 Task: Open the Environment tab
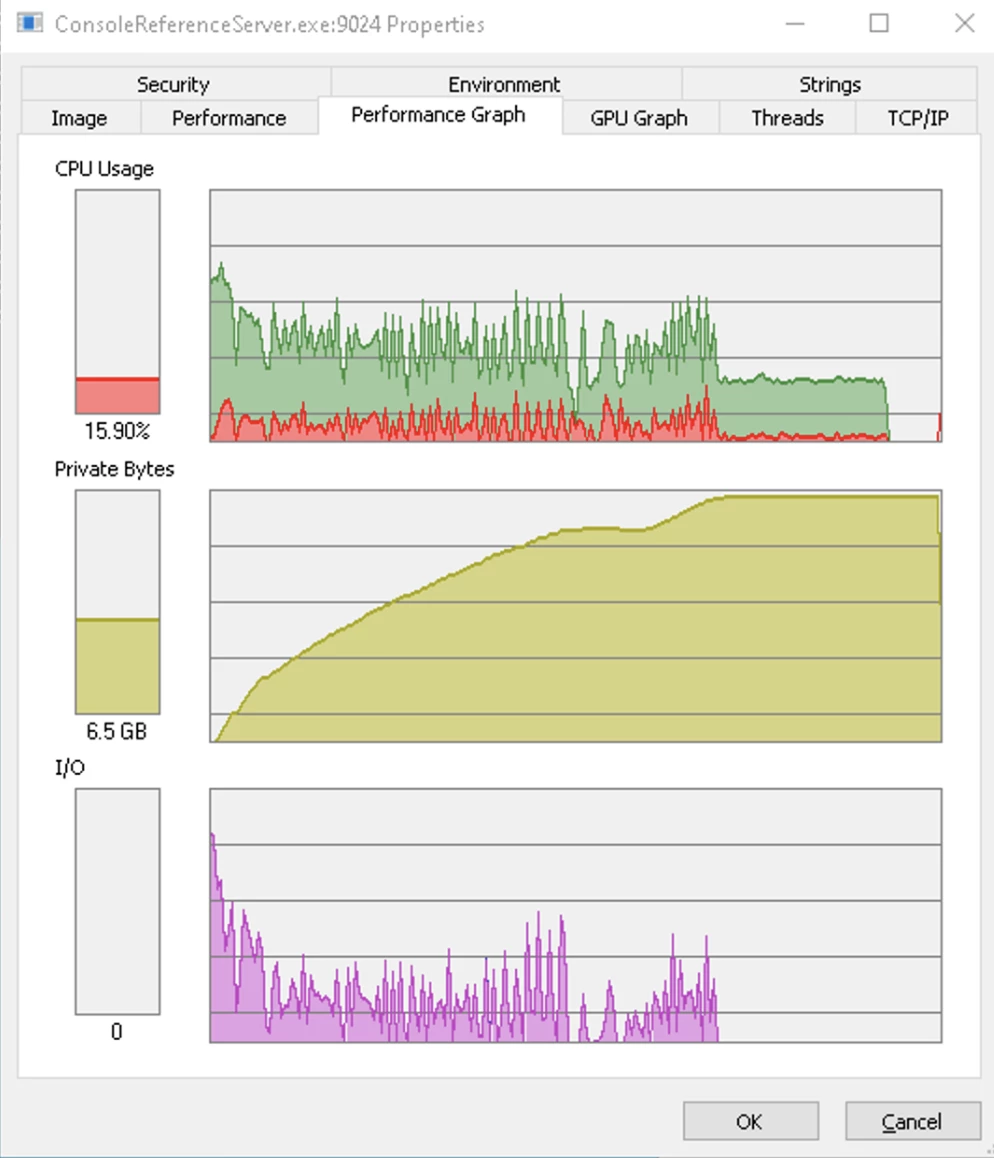504,84
